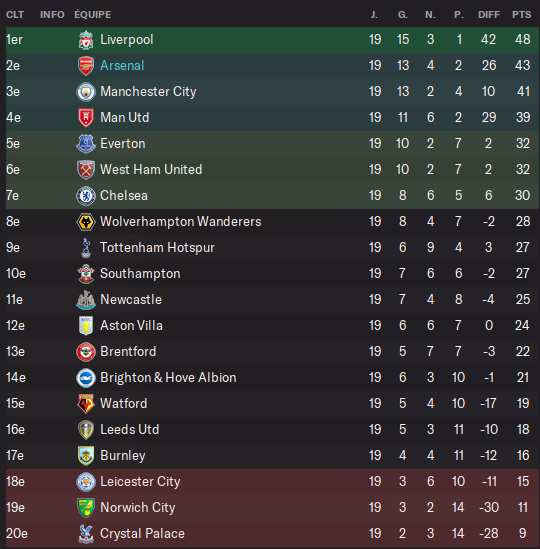Click the Newcastle team name
The image size is (540, 549).
pyautogui.click(x=131, y=299)
